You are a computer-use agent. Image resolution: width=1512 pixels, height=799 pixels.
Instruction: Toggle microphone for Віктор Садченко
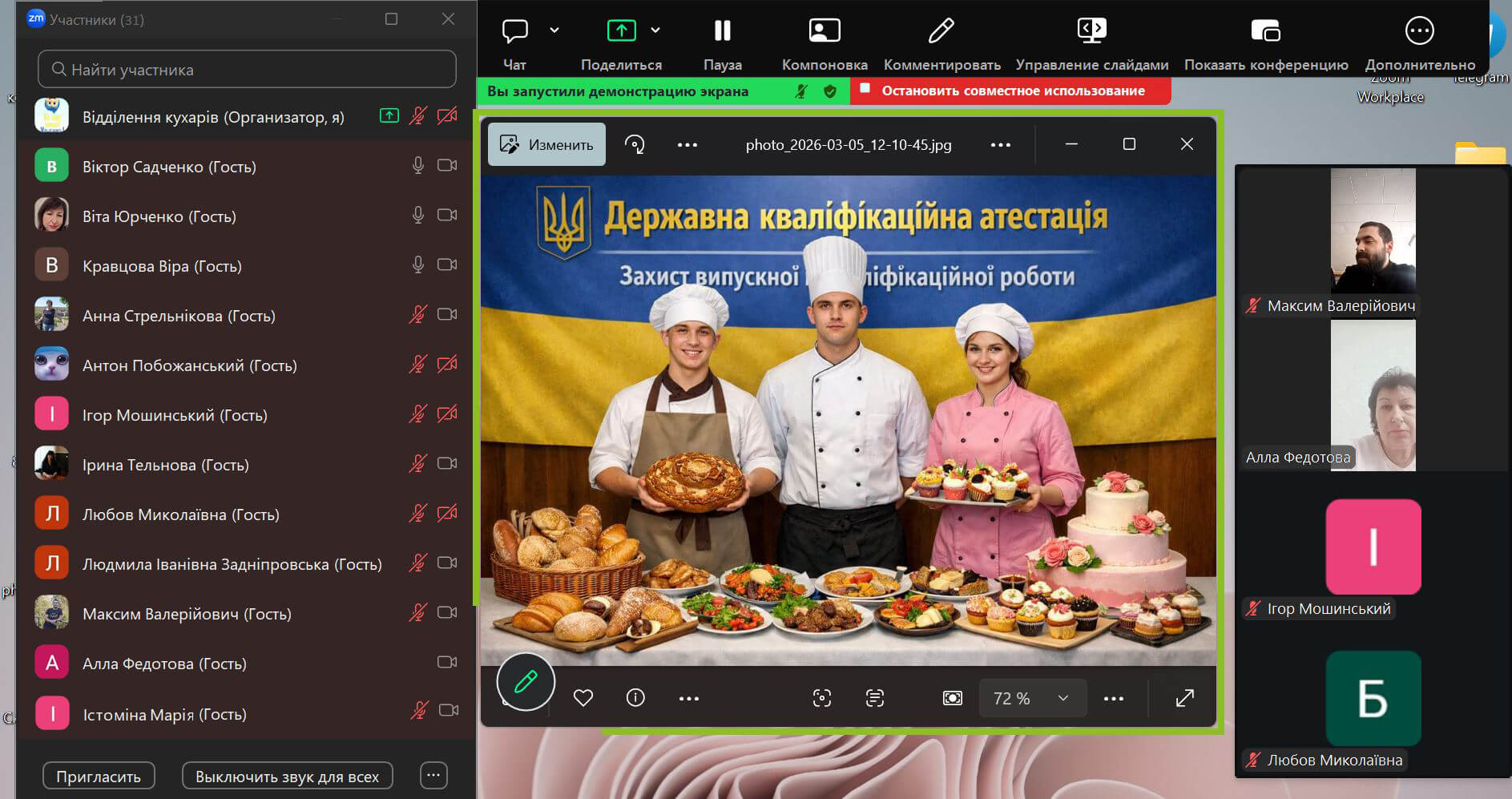[417, 166]
